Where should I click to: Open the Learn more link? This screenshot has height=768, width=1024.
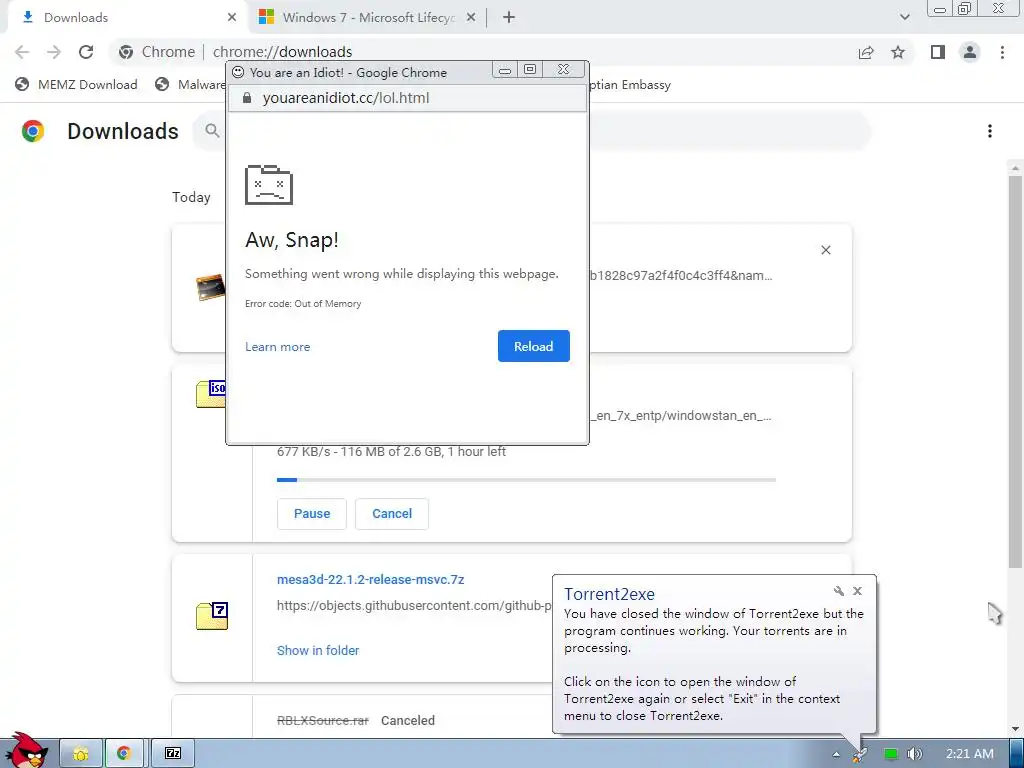pyautogui.click(x=278, y=347)
